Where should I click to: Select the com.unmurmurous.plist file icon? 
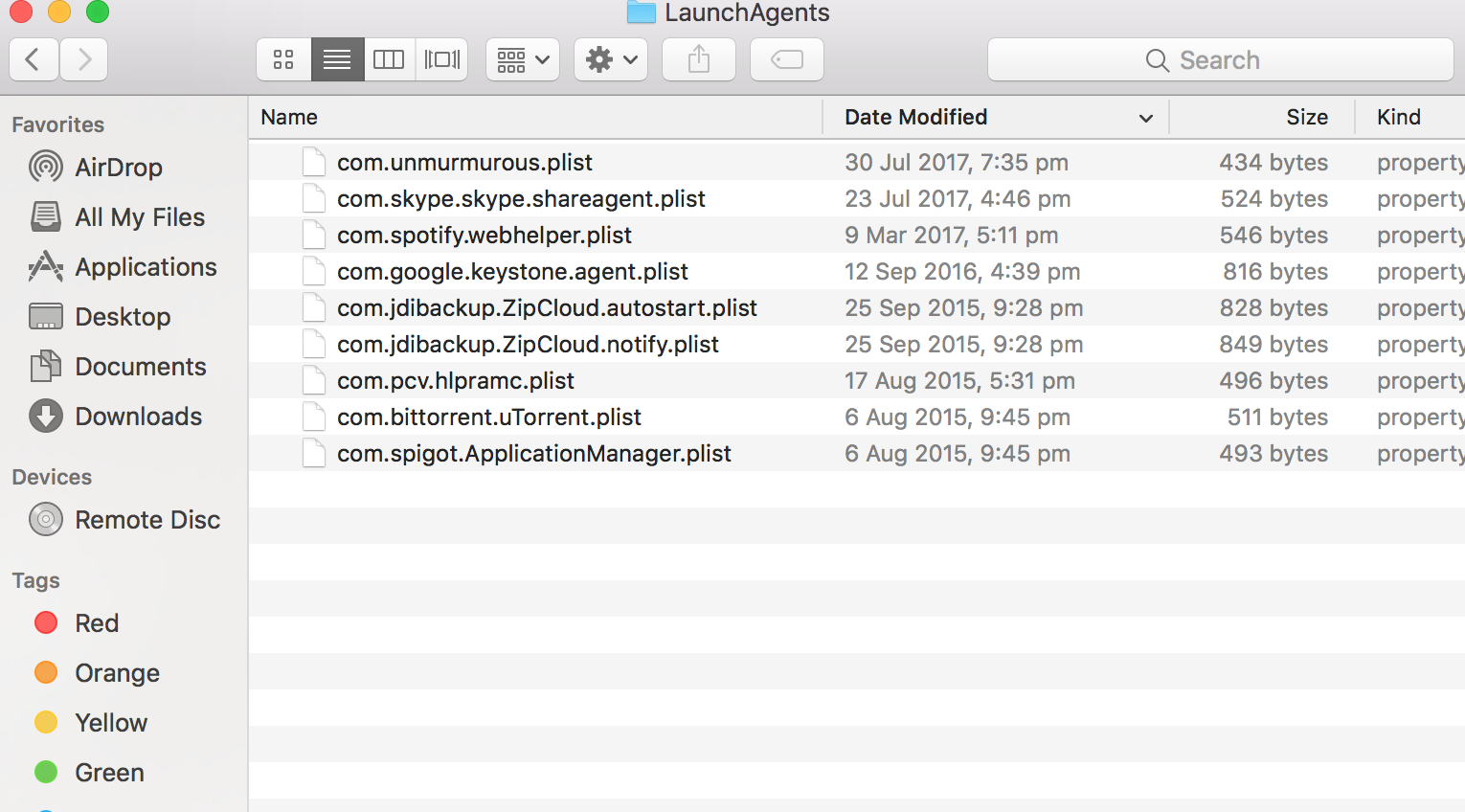coord(314,162)
